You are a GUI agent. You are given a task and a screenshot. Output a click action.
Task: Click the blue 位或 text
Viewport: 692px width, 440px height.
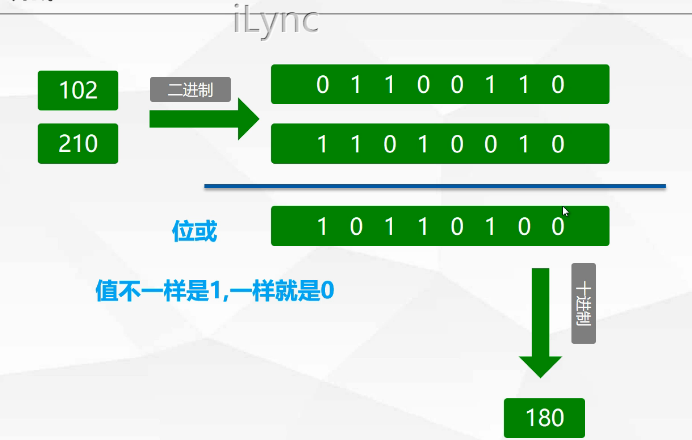(194, 232)
